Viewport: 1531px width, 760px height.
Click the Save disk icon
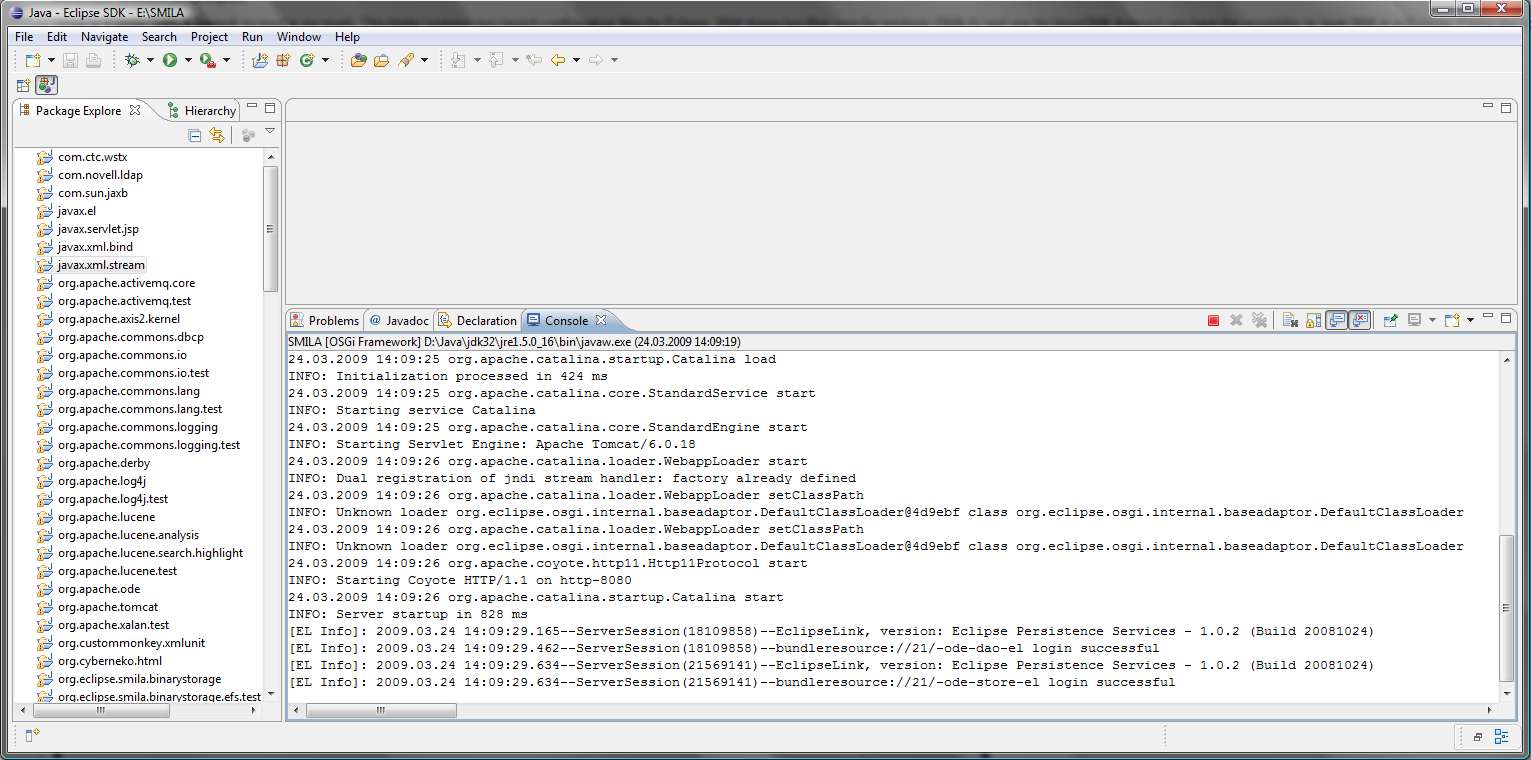pos(71,61)
